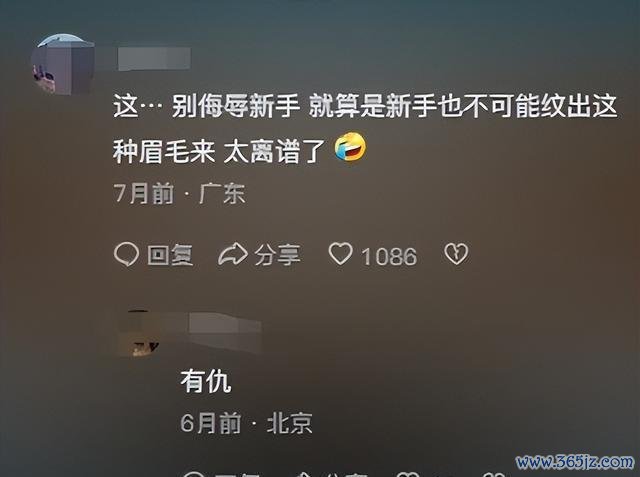Tap the share arrow icon under first comment
The width and height of the screenshot is (640, 477).
tap(233, 254)
